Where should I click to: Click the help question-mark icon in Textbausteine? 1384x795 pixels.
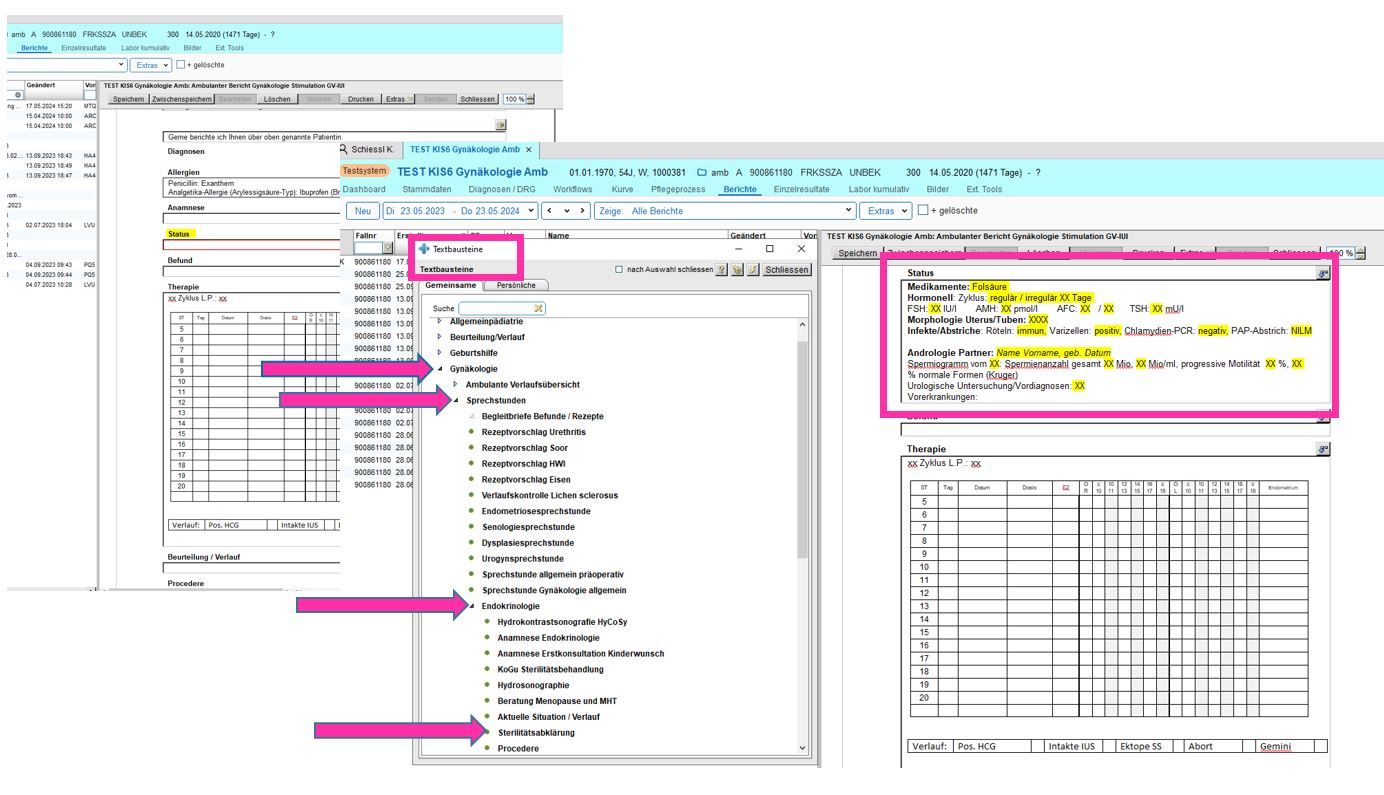click(723, 270)
